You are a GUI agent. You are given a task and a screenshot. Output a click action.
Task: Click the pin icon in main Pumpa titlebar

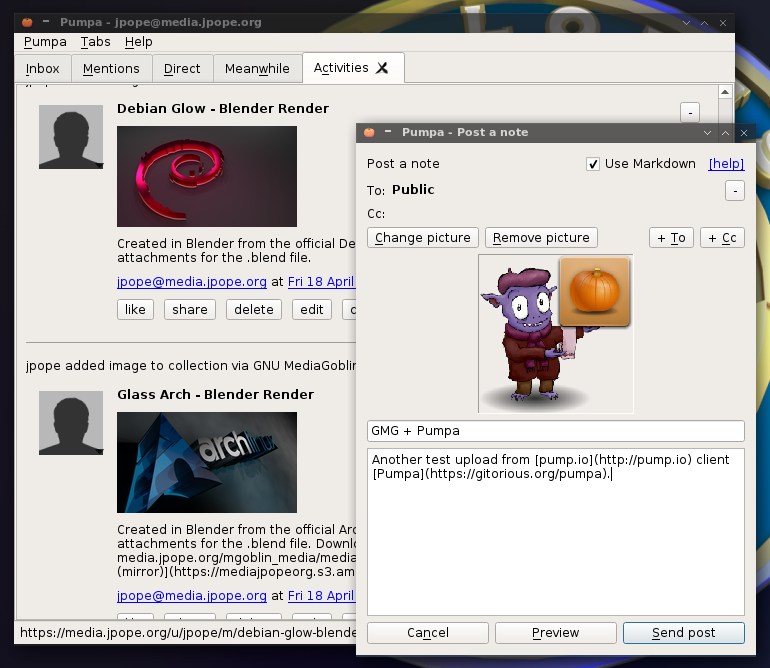[x=46, y=21]
